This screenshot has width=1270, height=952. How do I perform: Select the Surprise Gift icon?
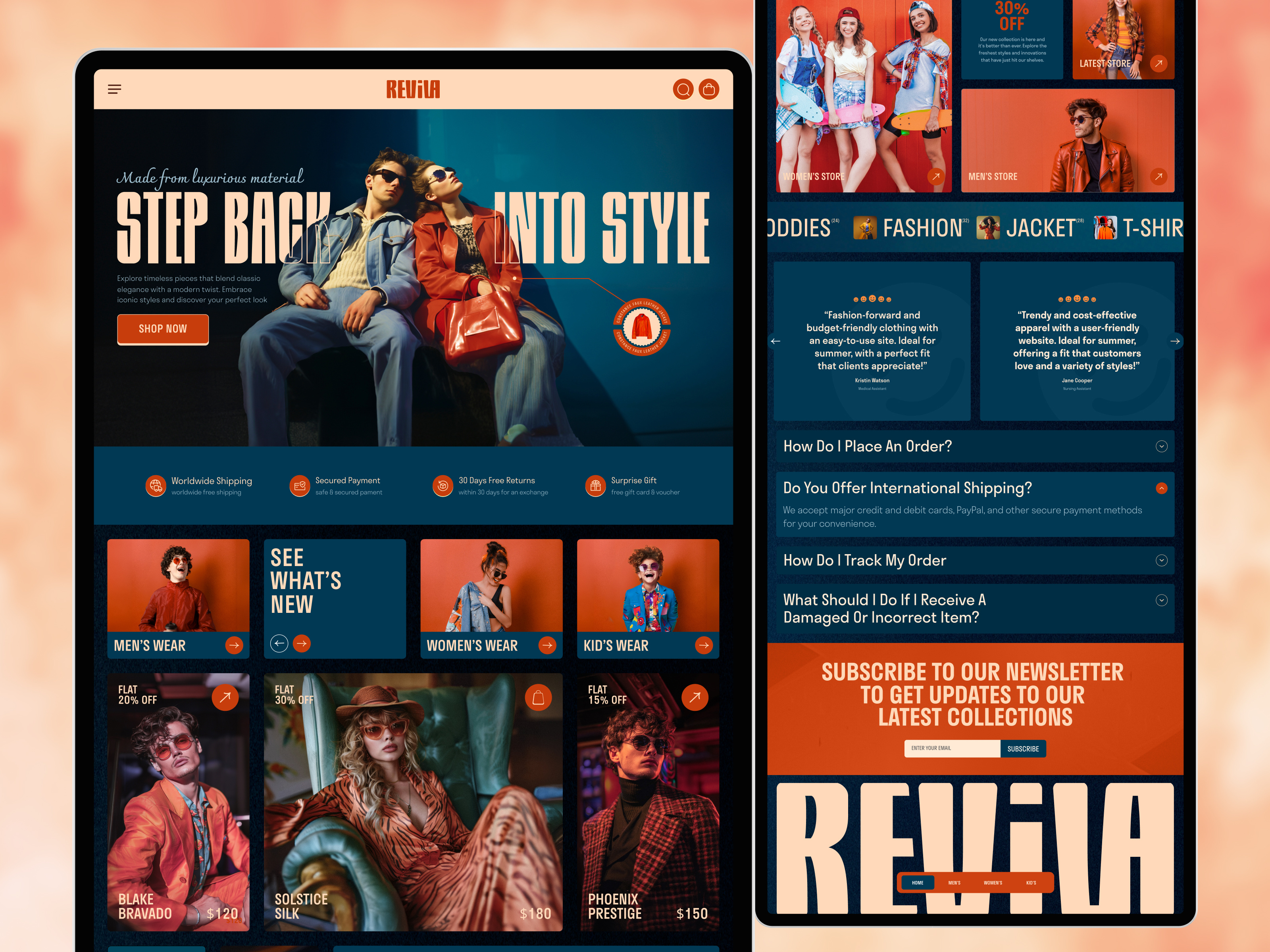(595, 486)
